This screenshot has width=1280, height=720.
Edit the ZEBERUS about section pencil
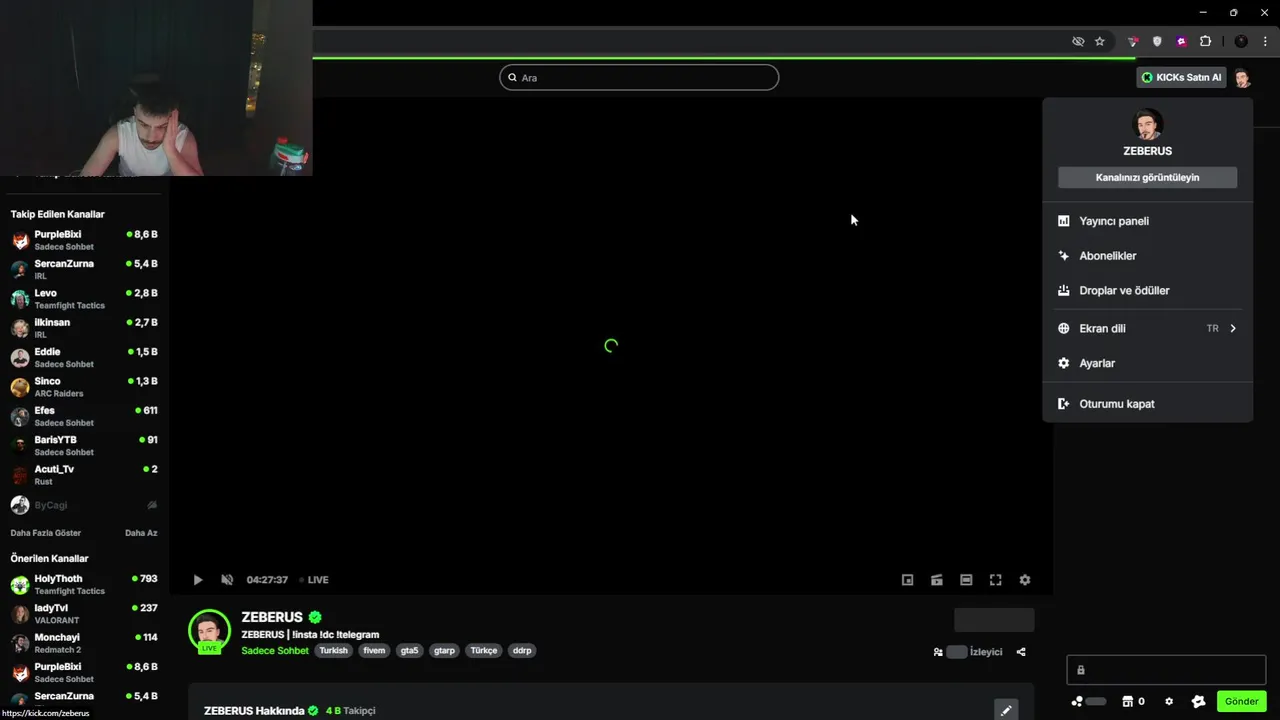pyautogui.click(x=1006, y=710)
